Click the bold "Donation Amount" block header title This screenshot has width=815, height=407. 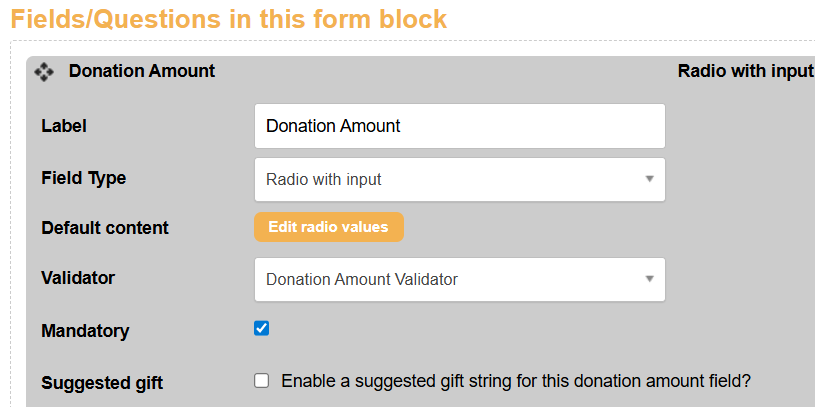[142, 71]
